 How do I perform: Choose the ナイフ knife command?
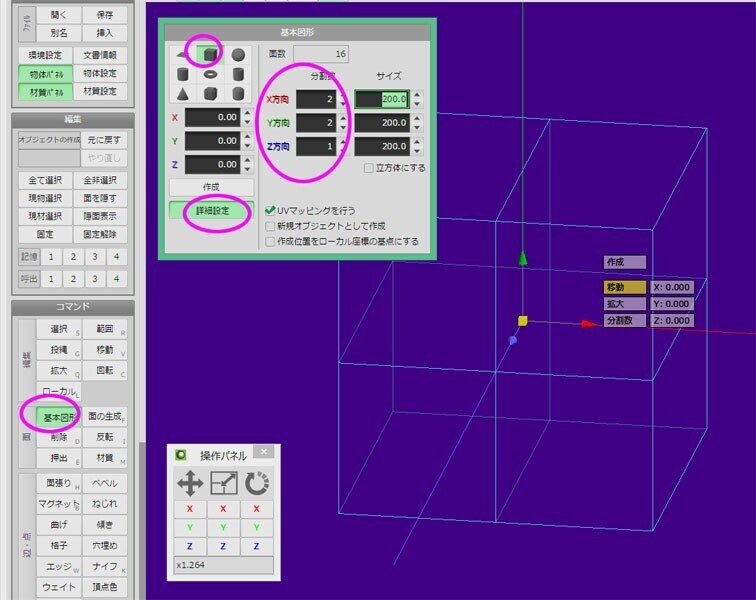pos(105,566)
